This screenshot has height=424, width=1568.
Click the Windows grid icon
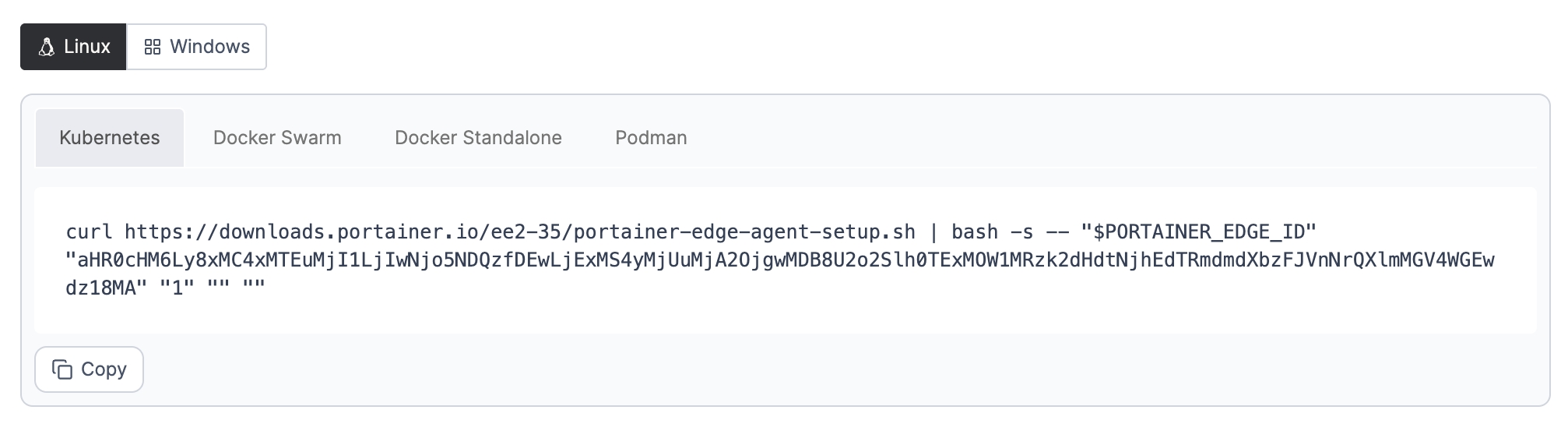[153, 47]
